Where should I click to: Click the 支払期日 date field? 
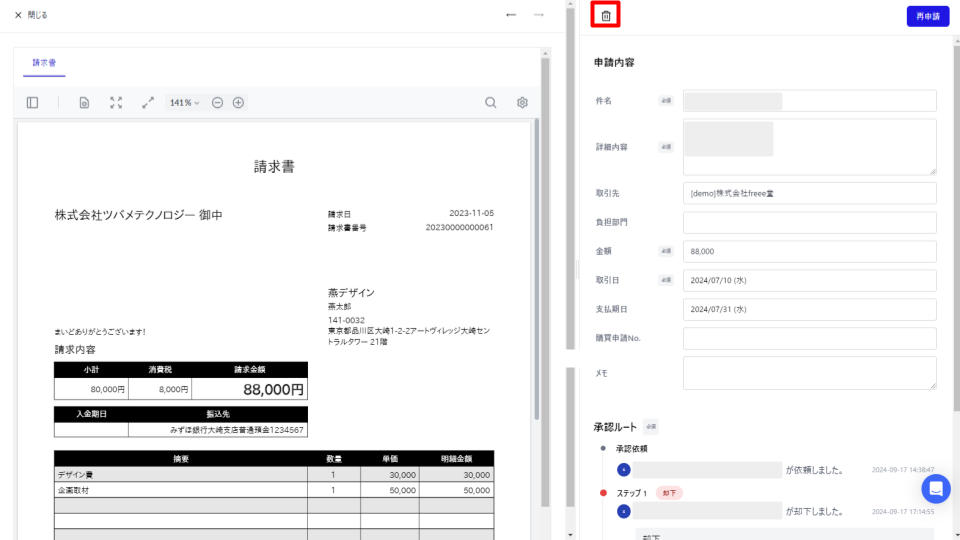[x=809, y=309]
